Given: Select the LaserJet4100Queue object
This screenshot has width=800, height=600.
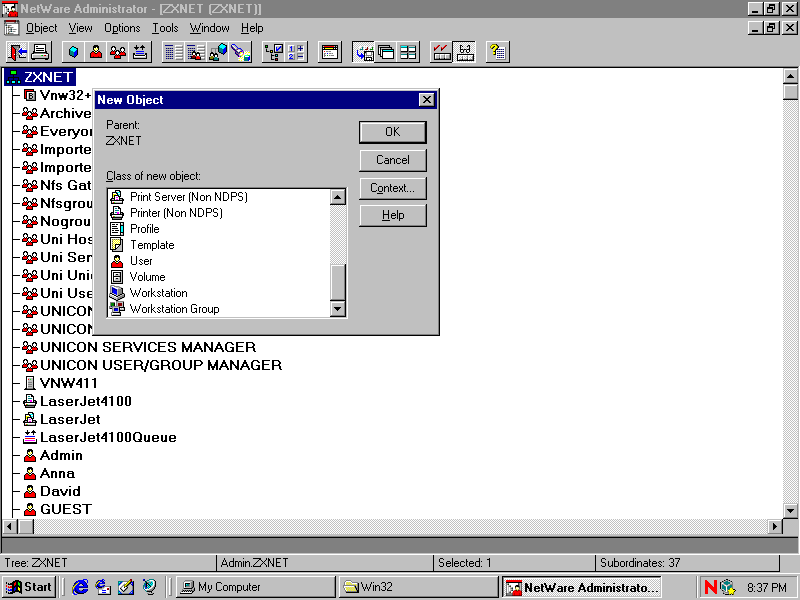Looking at the screenshot, I should (99, 437).
